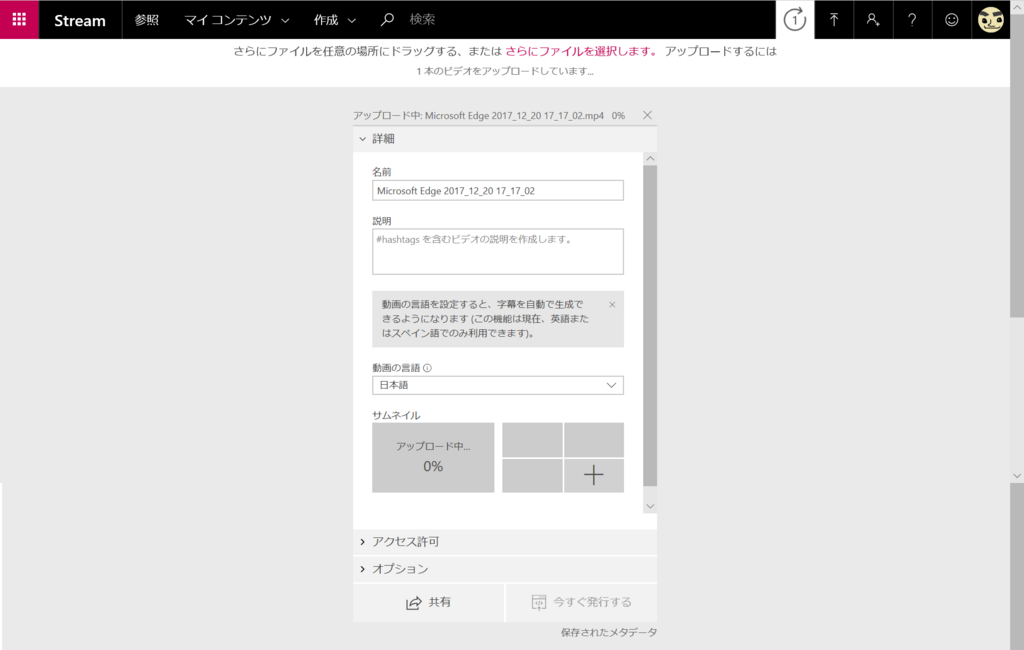Edit the 名前 field
Screen dimensions: 1024x650
[498, 191]
